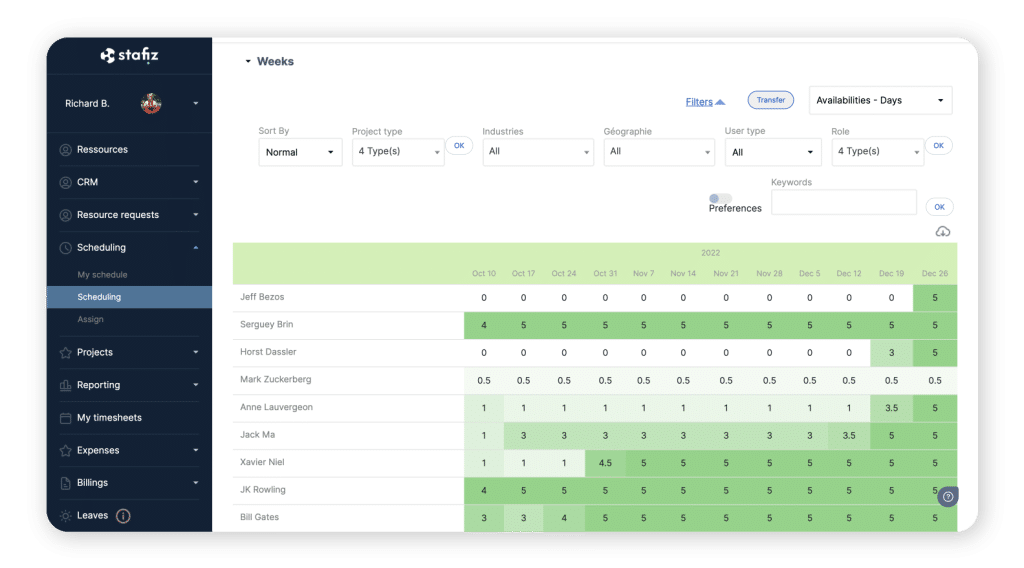Click the Ressources sidebar icon
This screenshot has width=1024, height=568.
65,150
